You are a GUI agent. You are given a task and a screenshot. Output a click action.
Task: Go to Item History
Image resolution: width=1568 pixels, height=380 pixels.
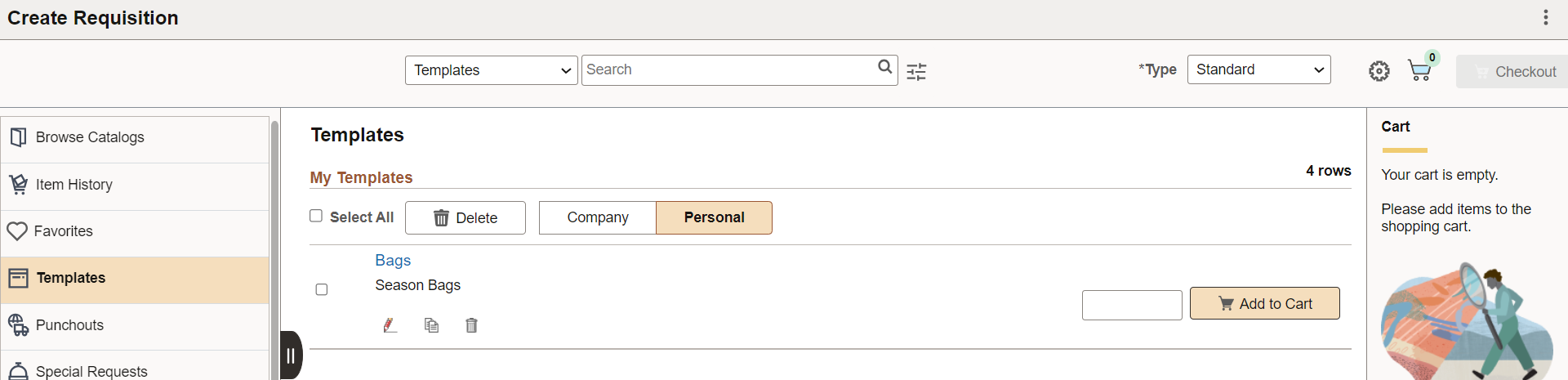(135, 185)
